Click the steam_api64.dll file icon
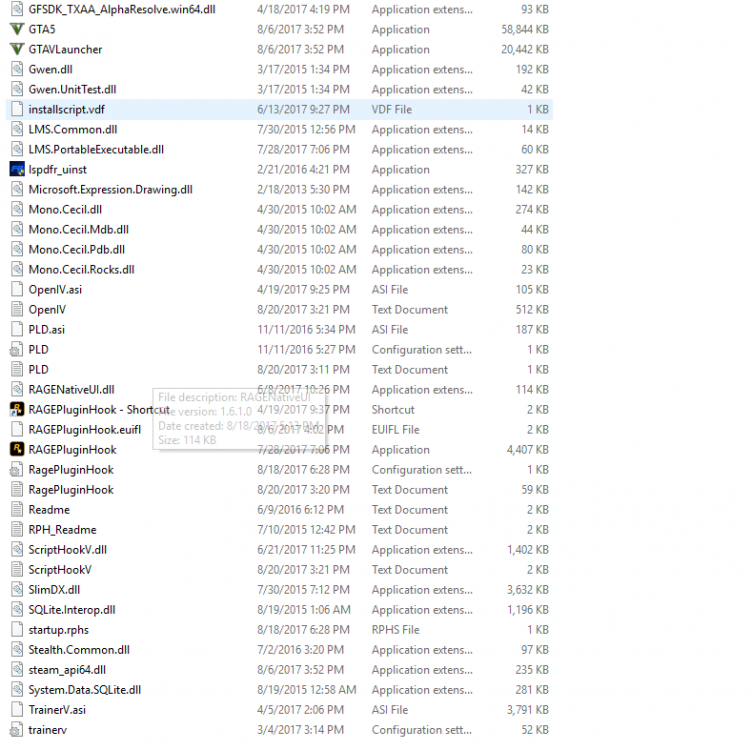Screen dimensions: 752x750 coord(17,669)
